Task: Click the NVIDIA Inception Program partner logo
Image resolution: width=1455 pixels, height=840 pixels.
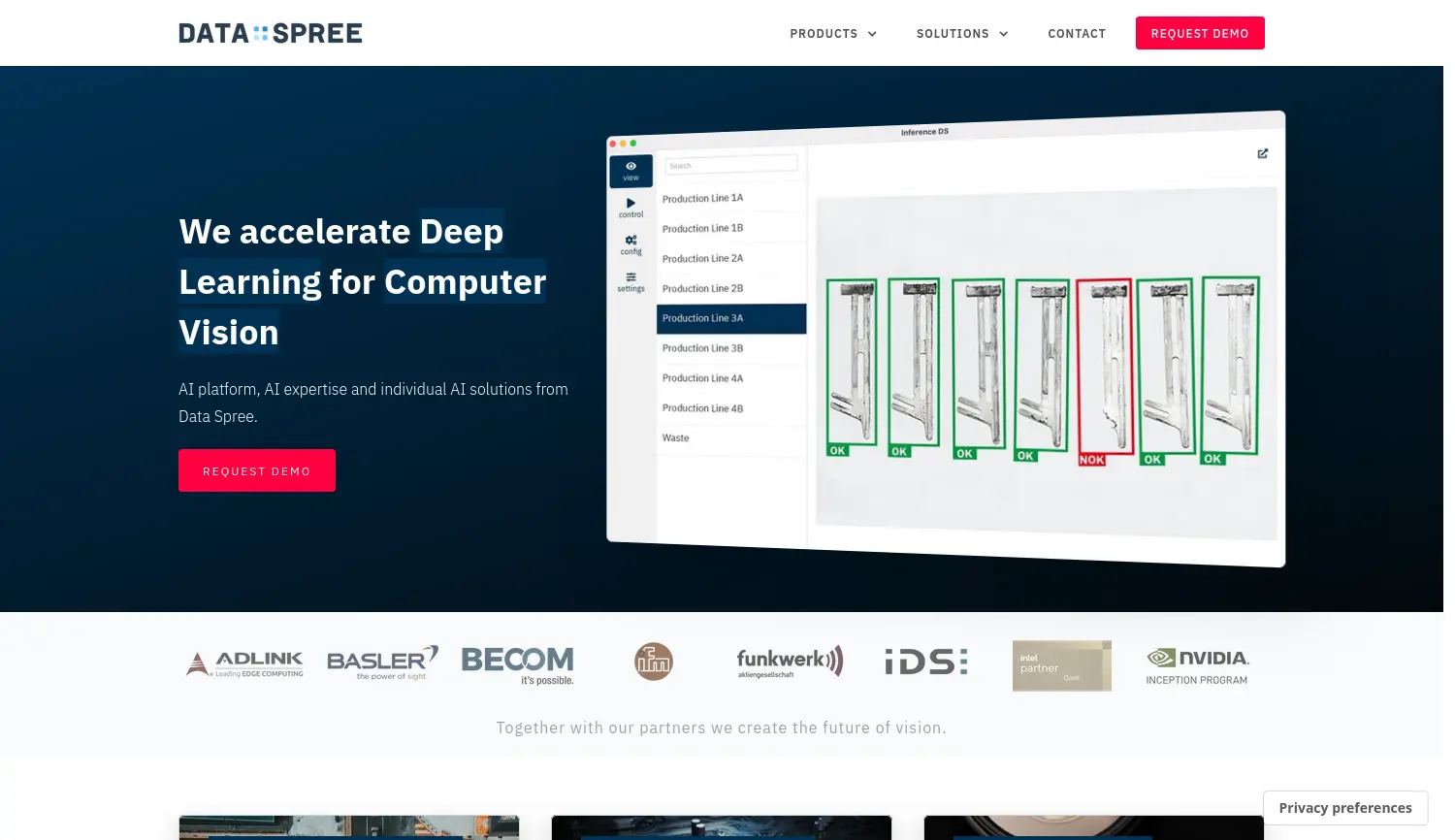Action: coord(1197,665)
